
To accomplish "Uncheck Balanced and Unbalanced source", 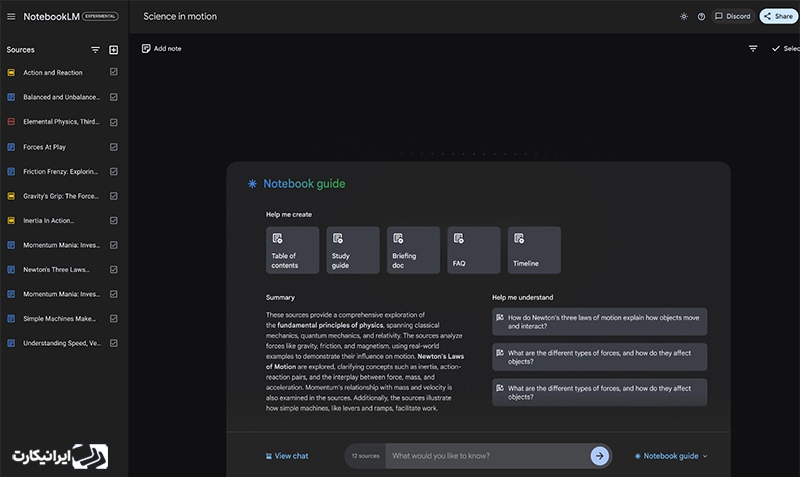I will pos(114,97).
